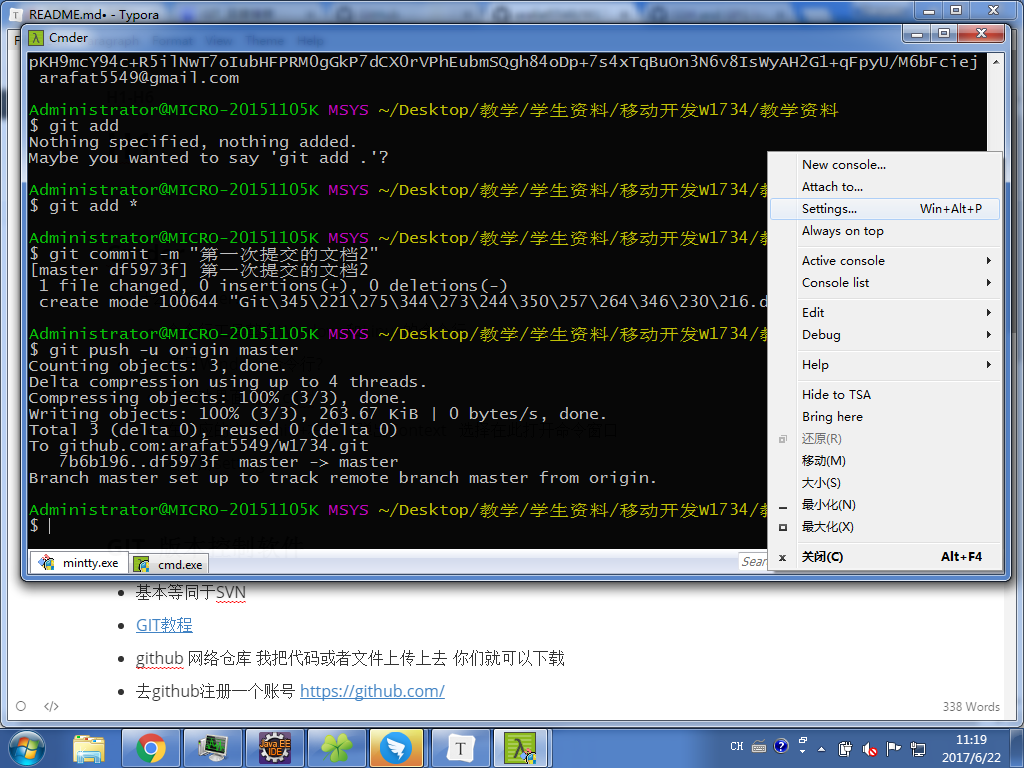Select 最小化(N) in the menu
The width and height of the screenshot is (1024, 768).
tap(885, 505)
